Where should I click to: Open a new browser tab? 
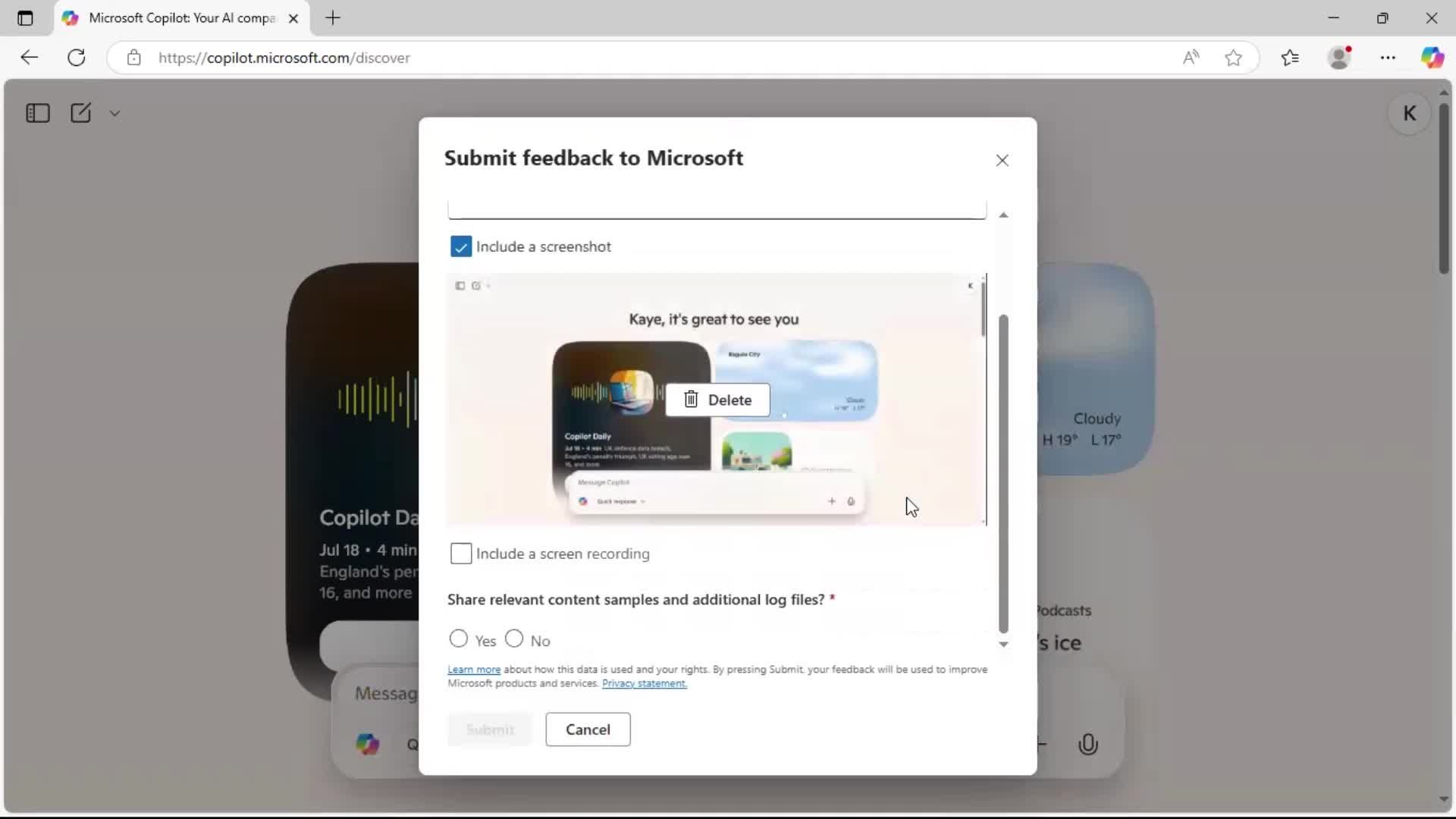pyautogui.click(x=333, y=18)
